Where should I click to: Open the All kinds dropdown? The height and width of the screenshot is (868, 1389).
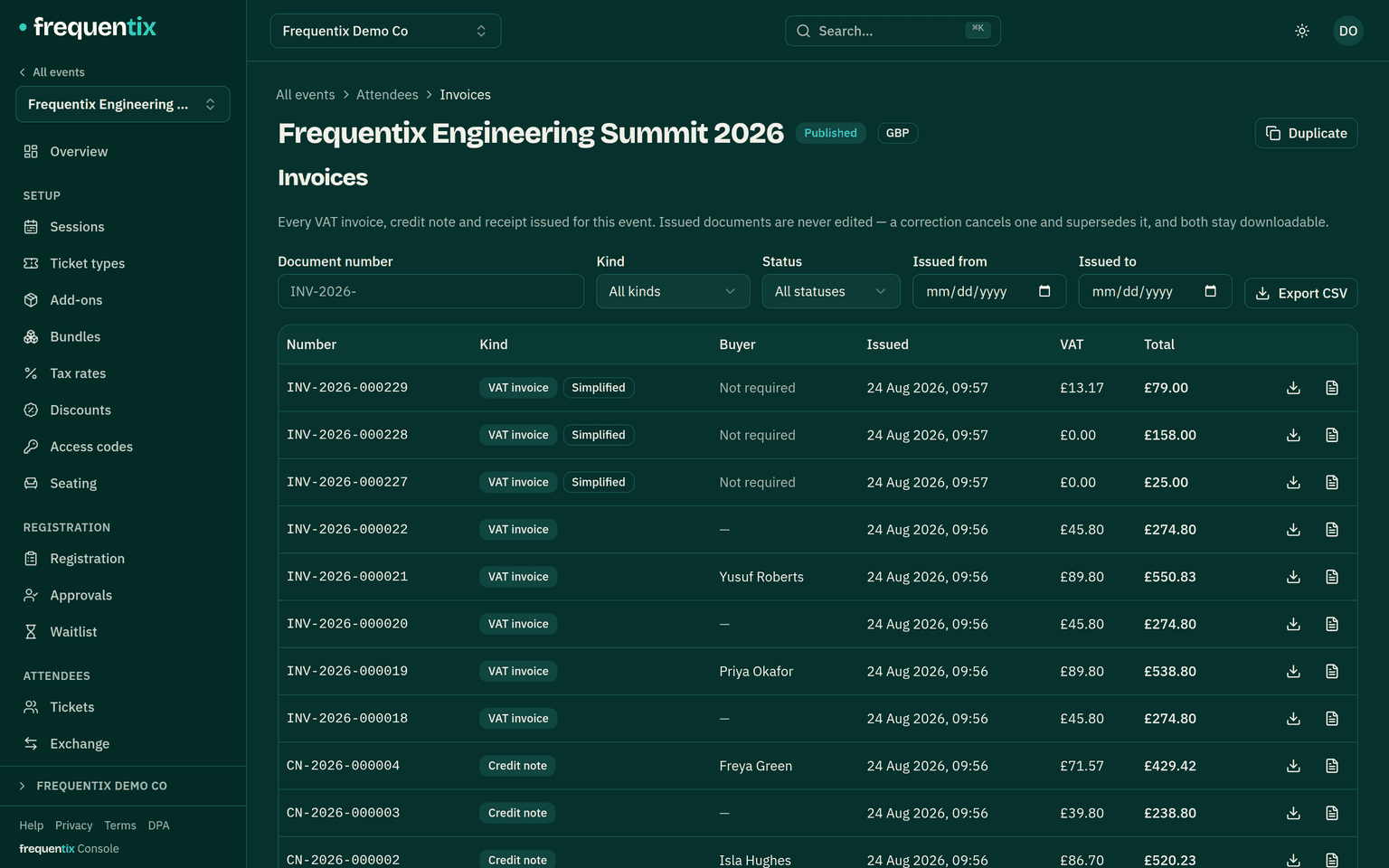coord(673,291)
